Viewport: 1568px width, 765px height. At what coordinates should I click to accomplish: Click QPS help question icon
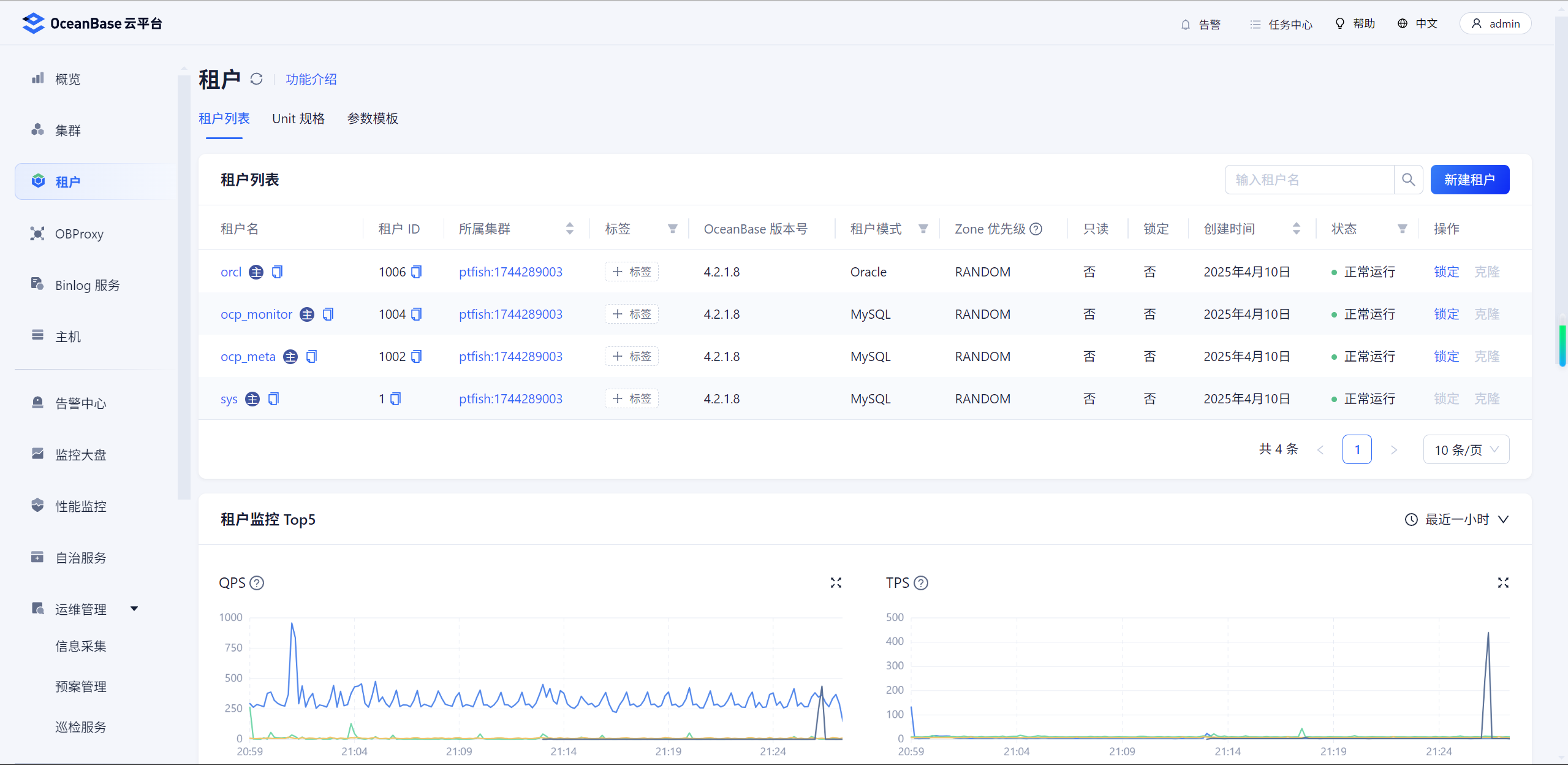pos(257,583)
